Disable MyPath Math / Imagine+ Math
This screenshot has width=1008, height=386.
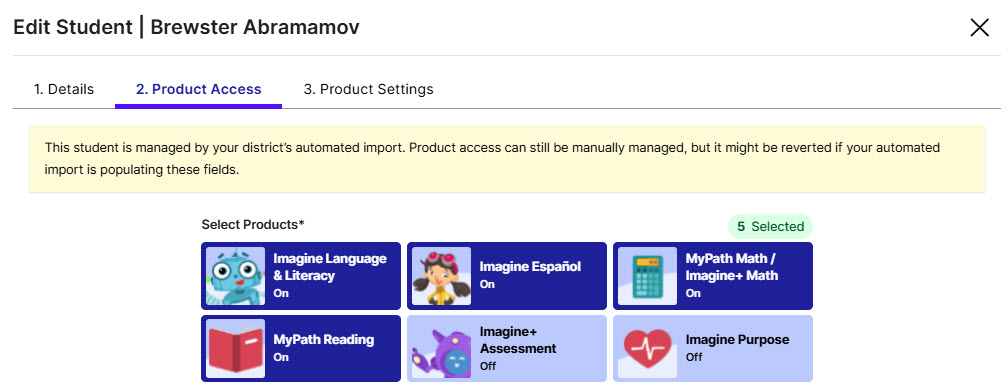coord(712,276)
